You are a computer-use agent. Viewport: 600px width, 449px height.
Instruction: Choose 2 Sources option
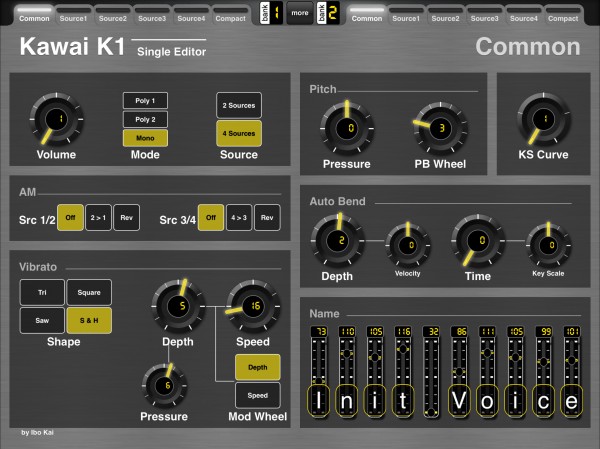239,105
